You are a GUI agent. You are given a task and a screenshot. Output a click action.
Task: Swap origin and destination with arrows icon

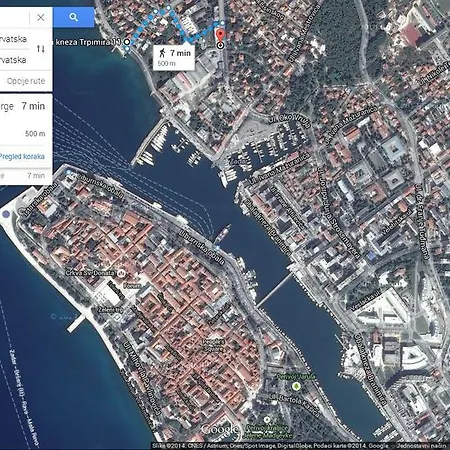[41, 49]
